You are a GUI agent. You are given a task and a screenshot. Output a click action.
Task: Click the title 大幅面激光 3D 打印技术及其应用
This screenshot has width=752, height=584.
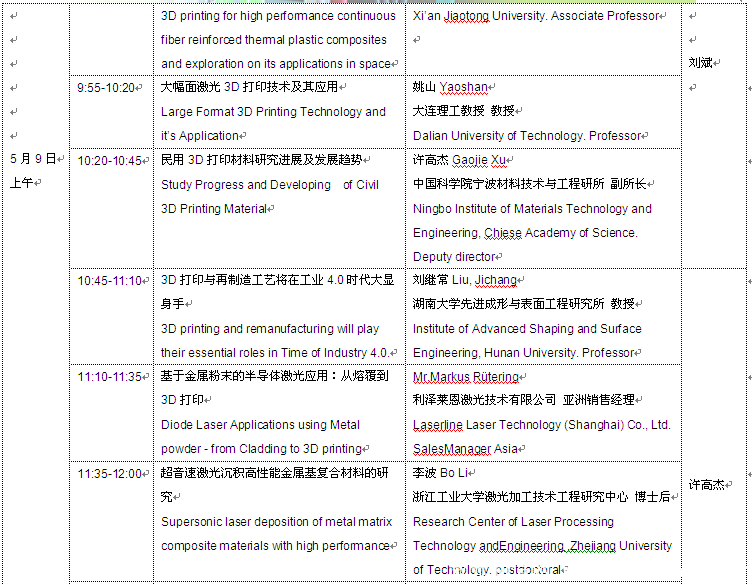249,87
